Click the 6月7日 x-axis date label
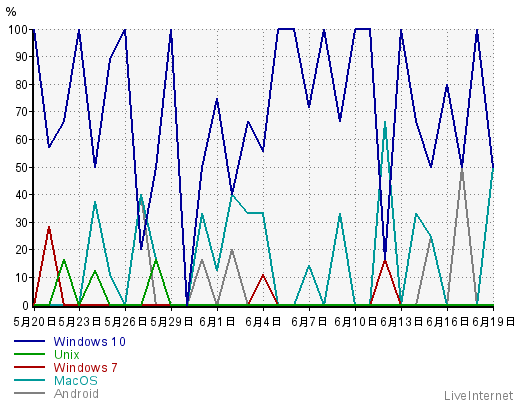Image resolution: width=520 pixels, height=405 pixels. pyautogui.click(x=309, y=322)
